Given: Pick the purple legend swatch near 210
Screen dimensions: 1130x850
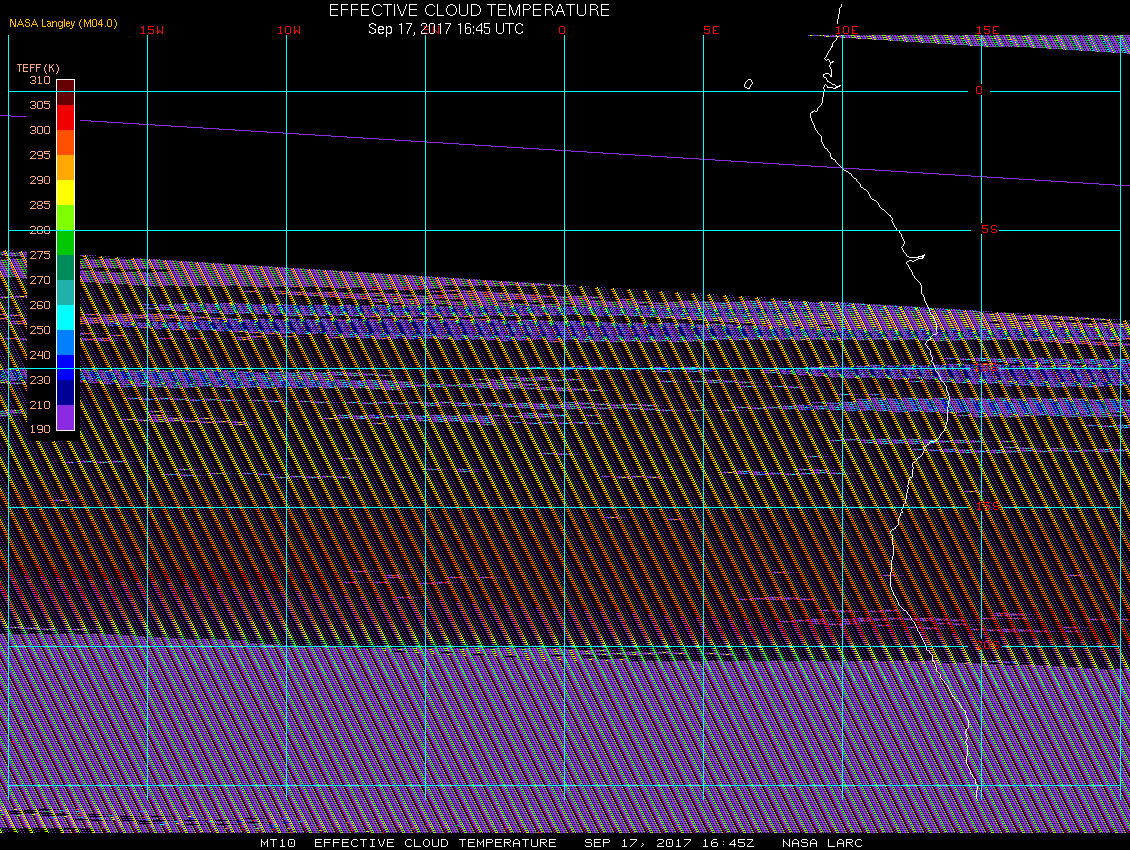Looking at the screenshot, I should tap(66, 417).
